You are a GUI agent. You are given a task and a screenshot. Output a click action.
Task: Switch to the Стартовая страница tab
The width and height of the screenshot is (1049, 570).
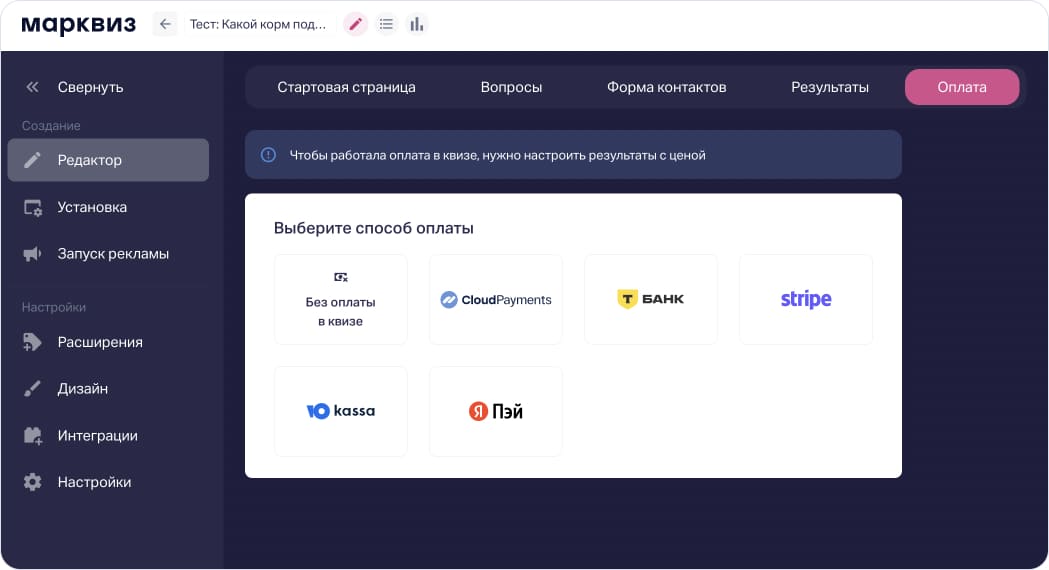click(x=347, y=87)
